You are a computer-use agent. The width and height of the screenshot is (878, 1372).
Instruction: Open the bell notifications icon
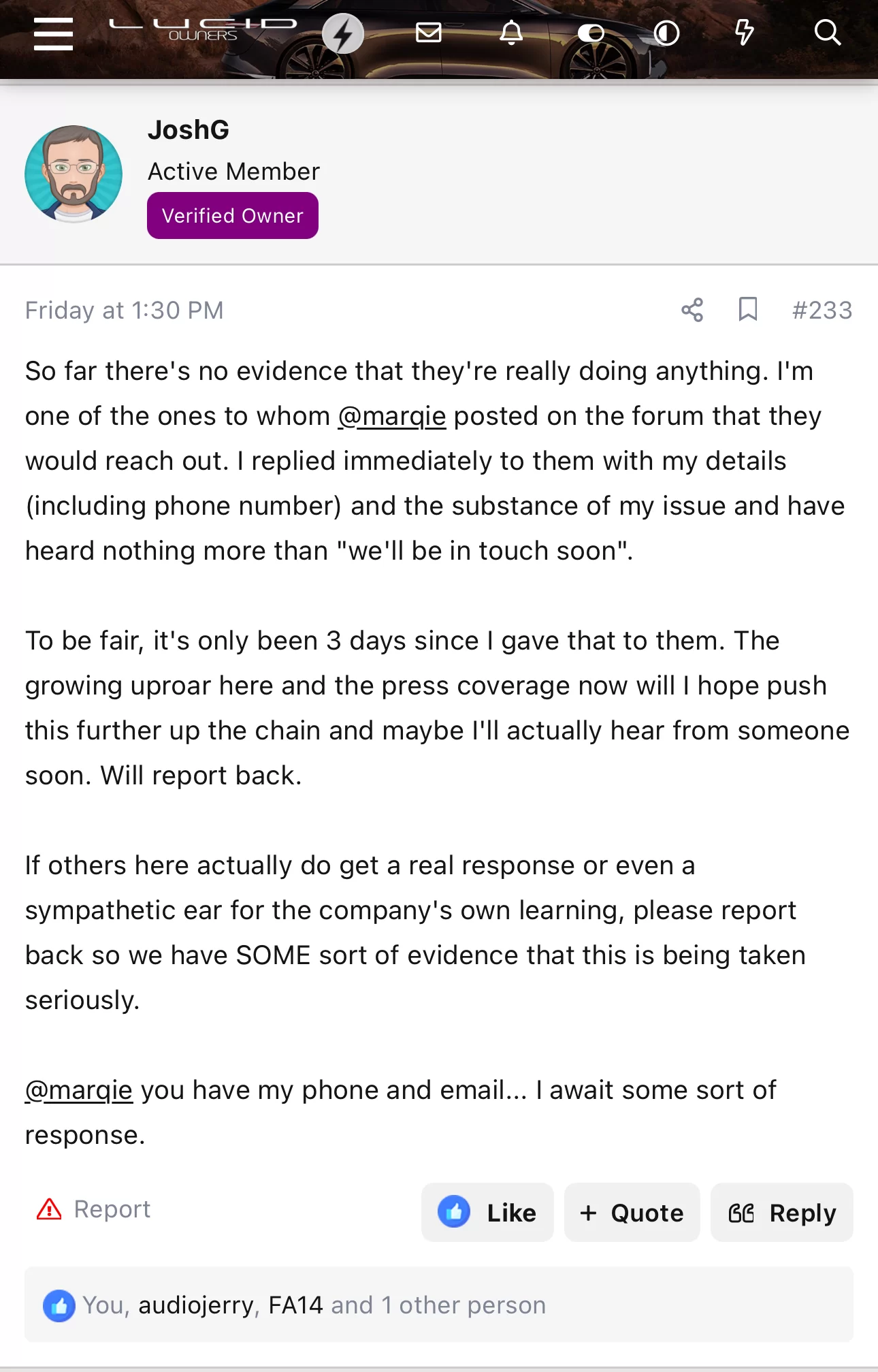click(511, 33)
